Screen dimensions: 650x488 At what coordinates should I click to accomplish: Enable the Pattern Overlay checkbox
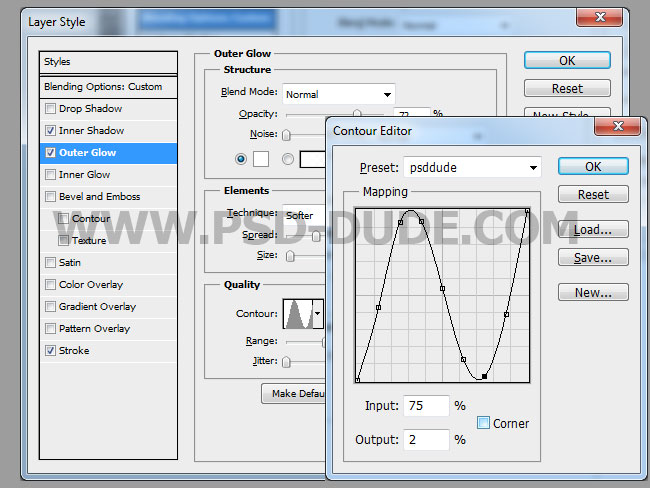click(50, 329)
